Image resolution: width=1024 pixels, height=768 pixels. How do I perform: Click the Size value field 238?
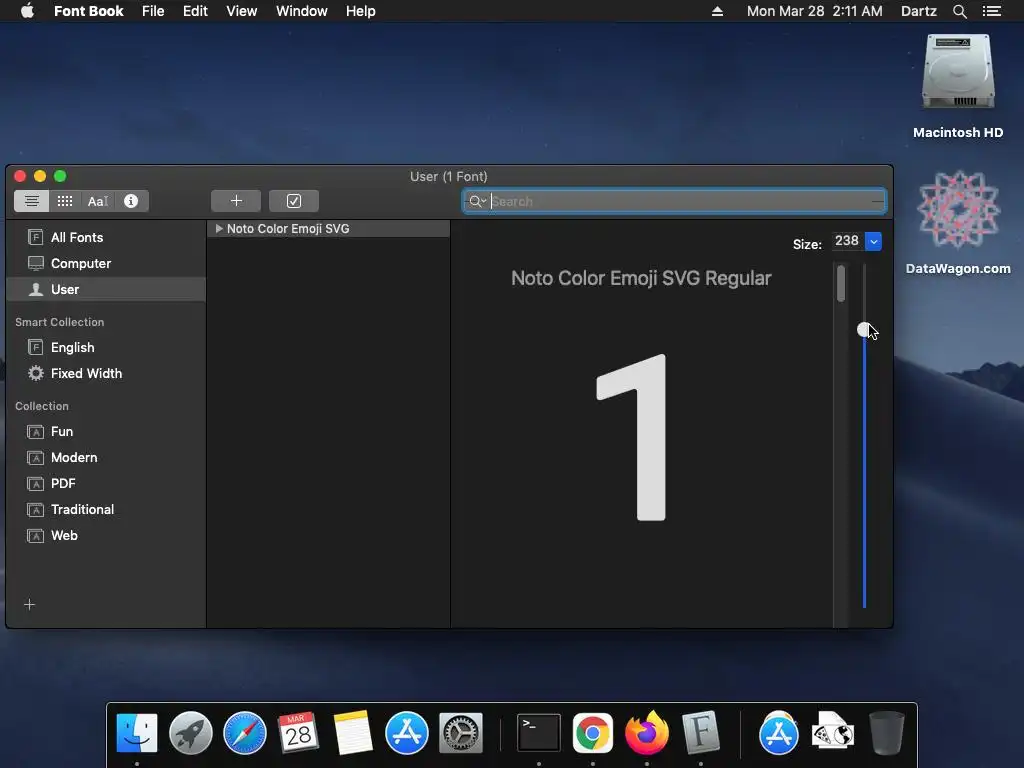847,241
